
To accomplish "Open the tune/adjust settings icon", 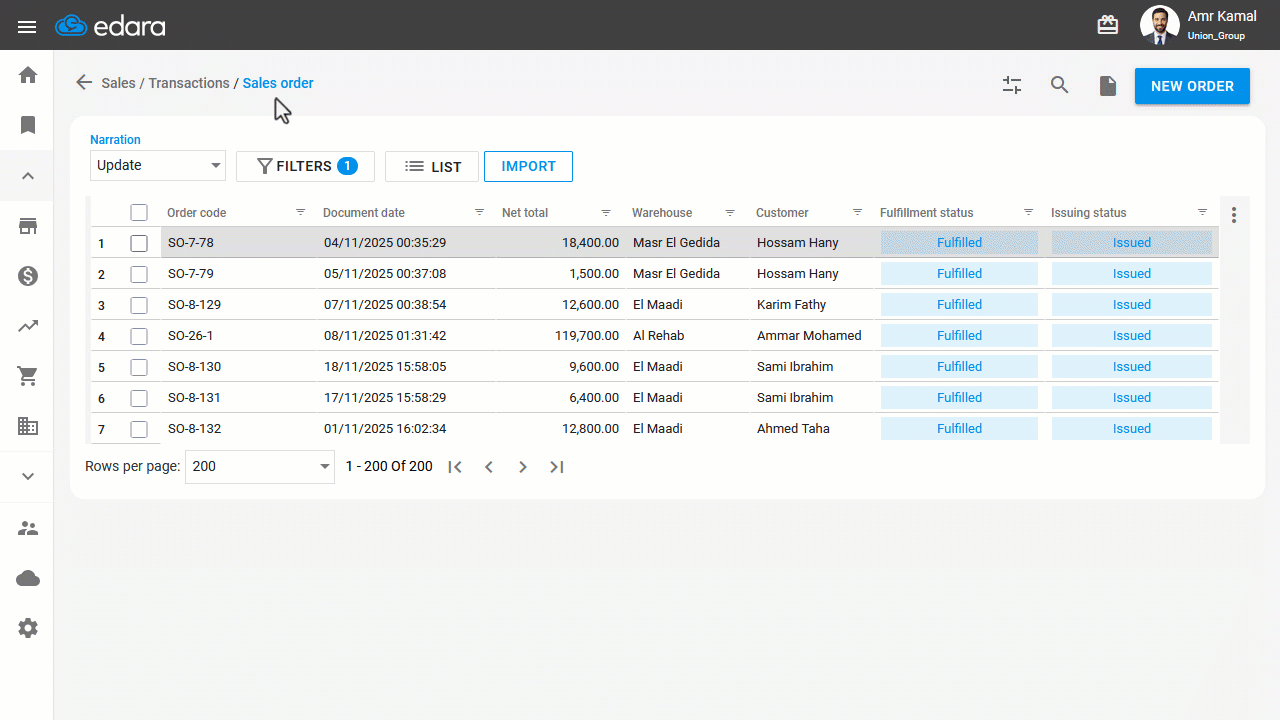I will pyautogui.click(x=1012, y=86).
